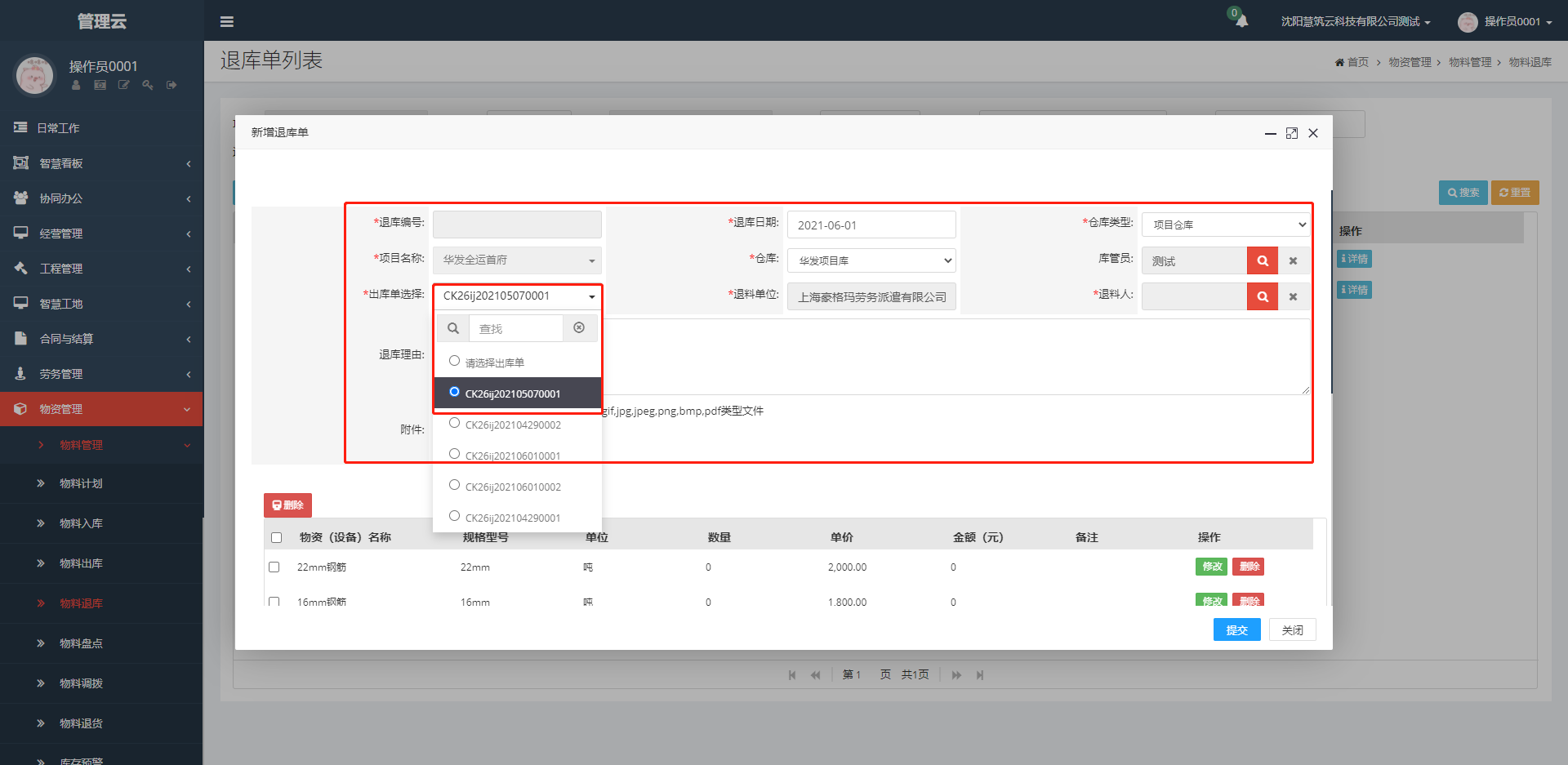1568x765 pixels.
Task: Open the notification bell icon
Action: pos(1241,21)
